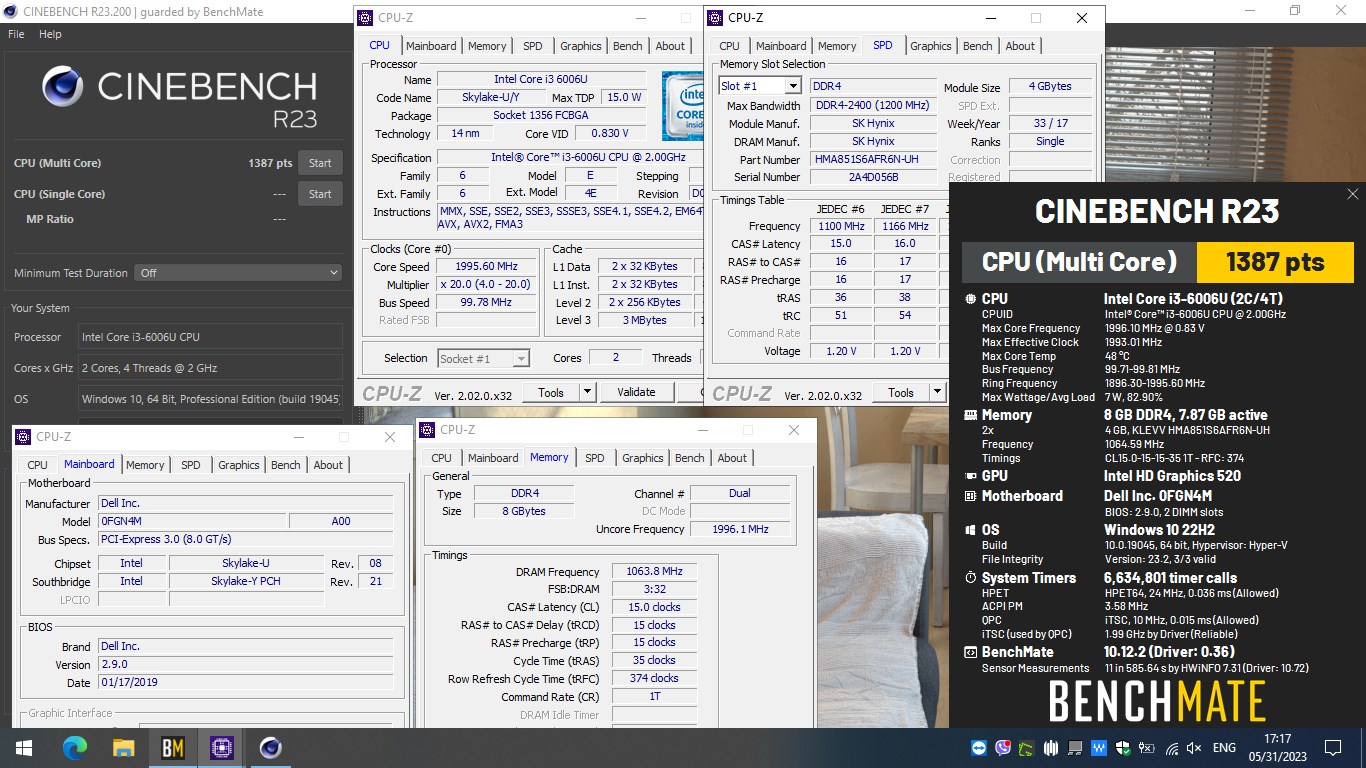Click the white vertical-bars tray icon
This screenshot has height=768, width=1366.
(x=1051, y=748)
